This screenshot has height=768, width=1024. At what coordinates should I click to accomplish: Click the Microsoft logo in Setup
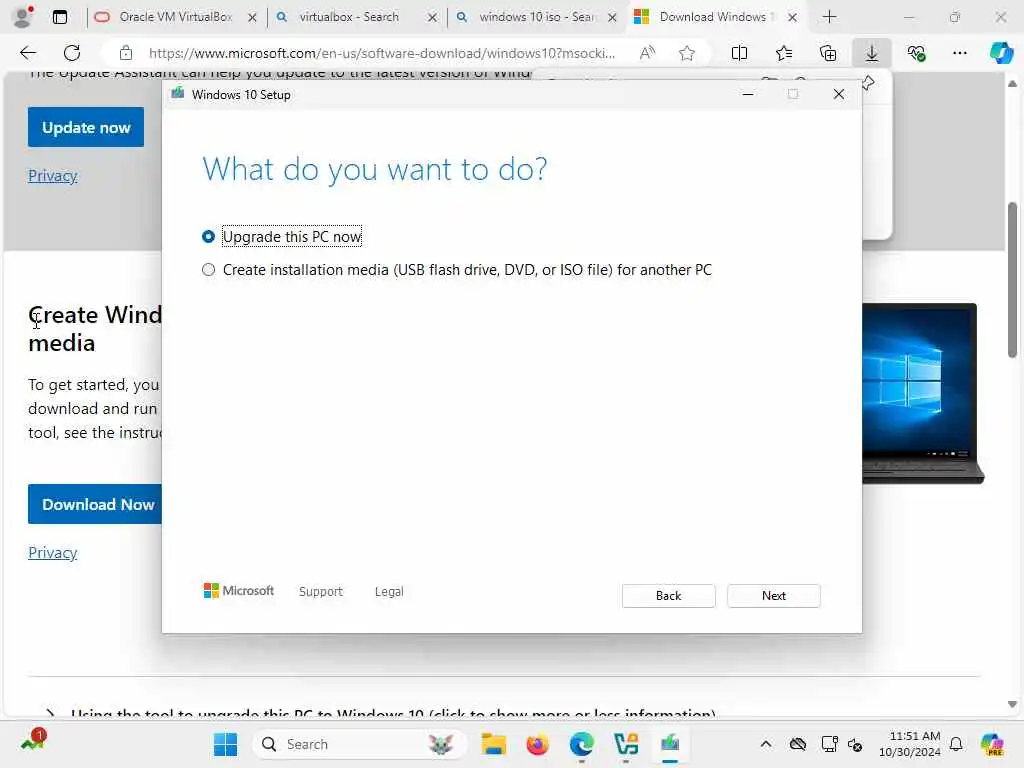tap(238, 590)
